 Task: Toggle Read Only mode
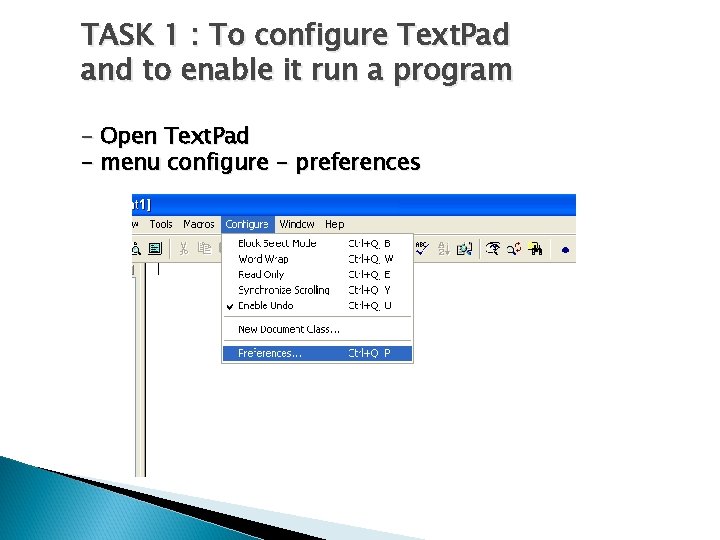[317, 275]
